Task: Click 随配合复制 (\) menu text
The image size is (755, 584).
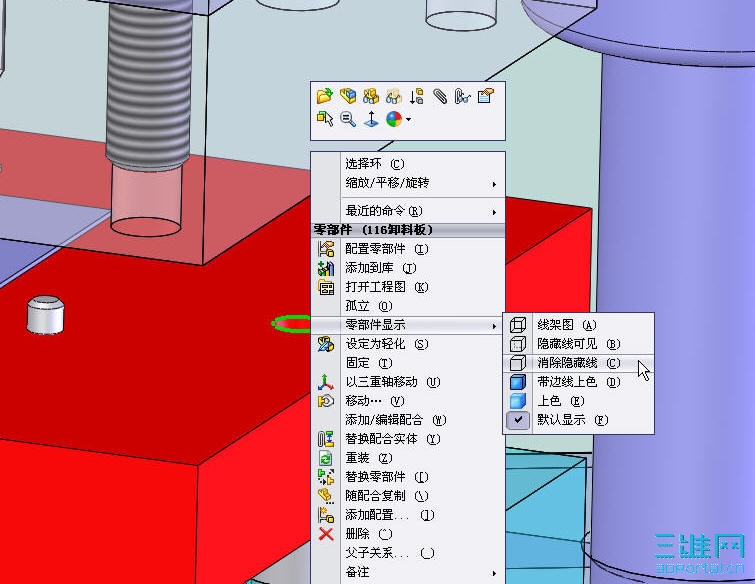Action: click(x=387, y=496)
